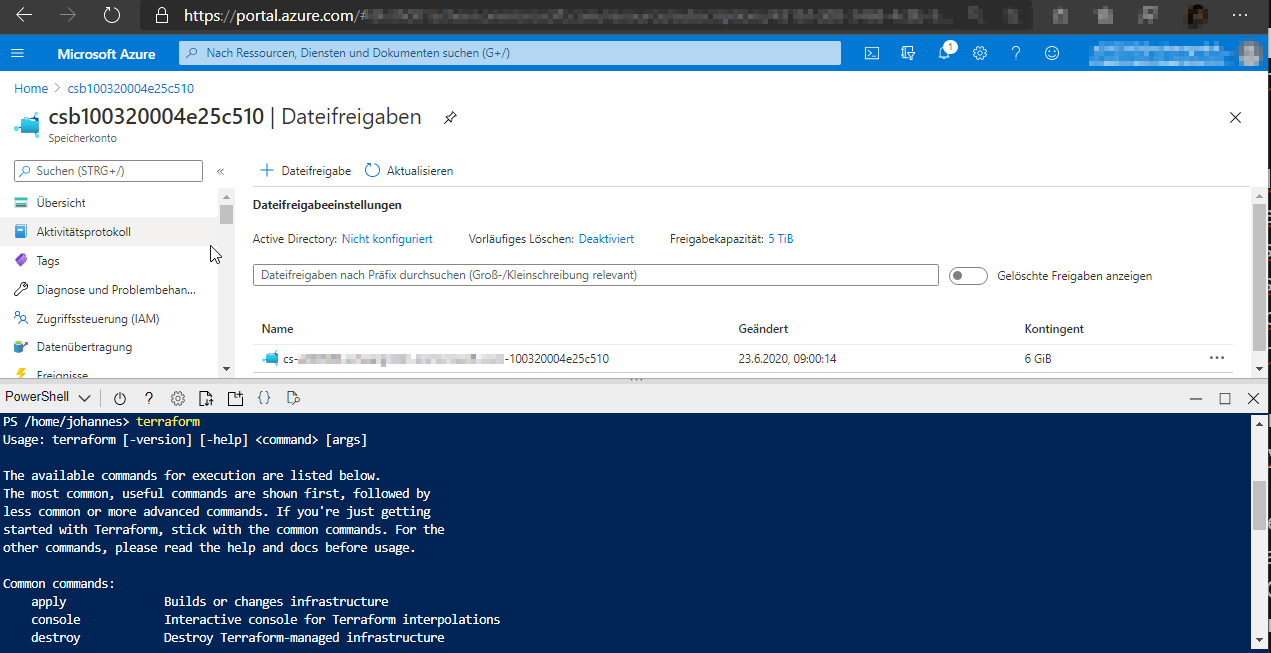
Task: Open Cloud Shell settings gear
Action: 178,398
